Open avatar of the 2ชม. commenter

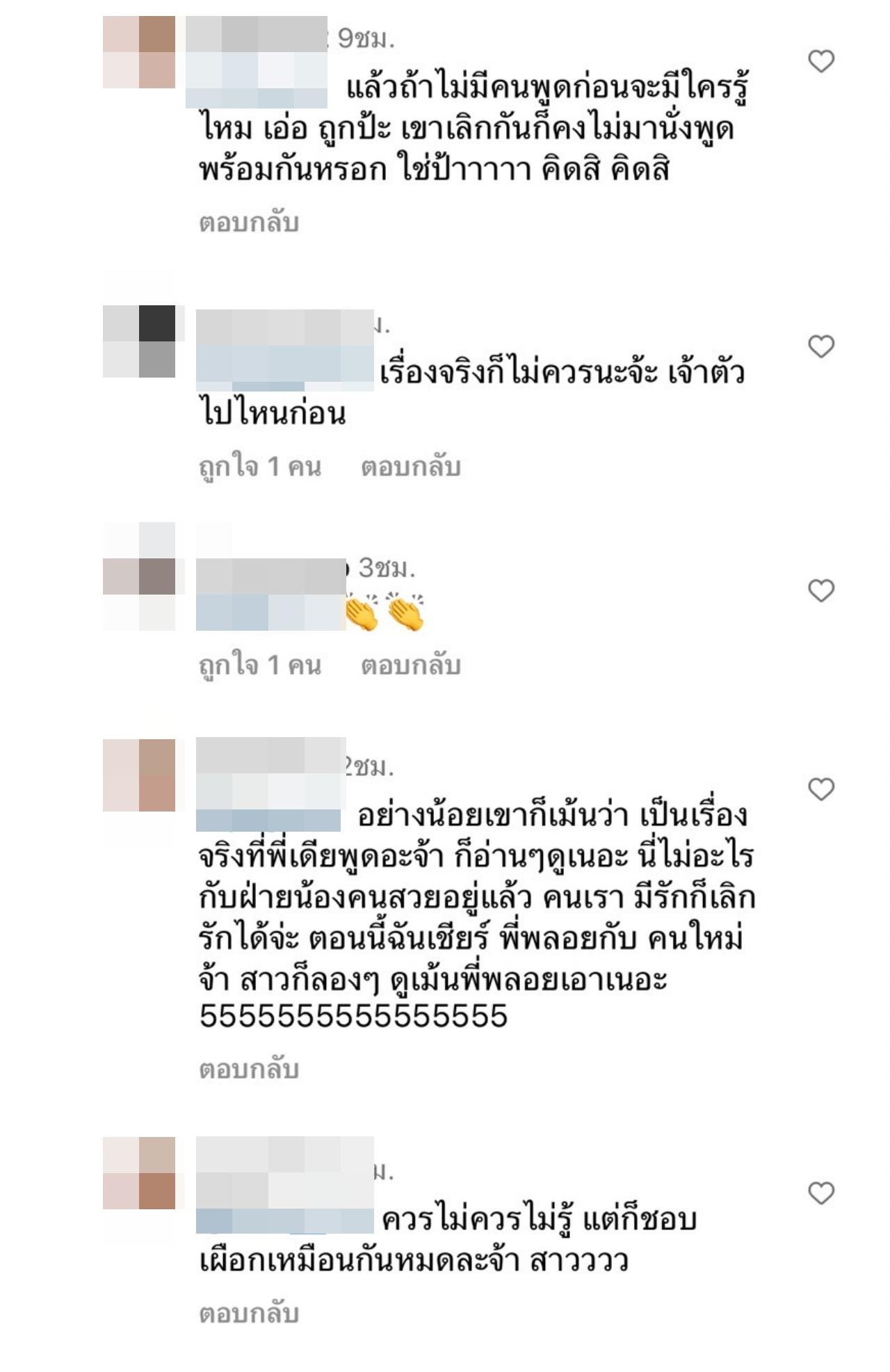[x=139, y=775]
